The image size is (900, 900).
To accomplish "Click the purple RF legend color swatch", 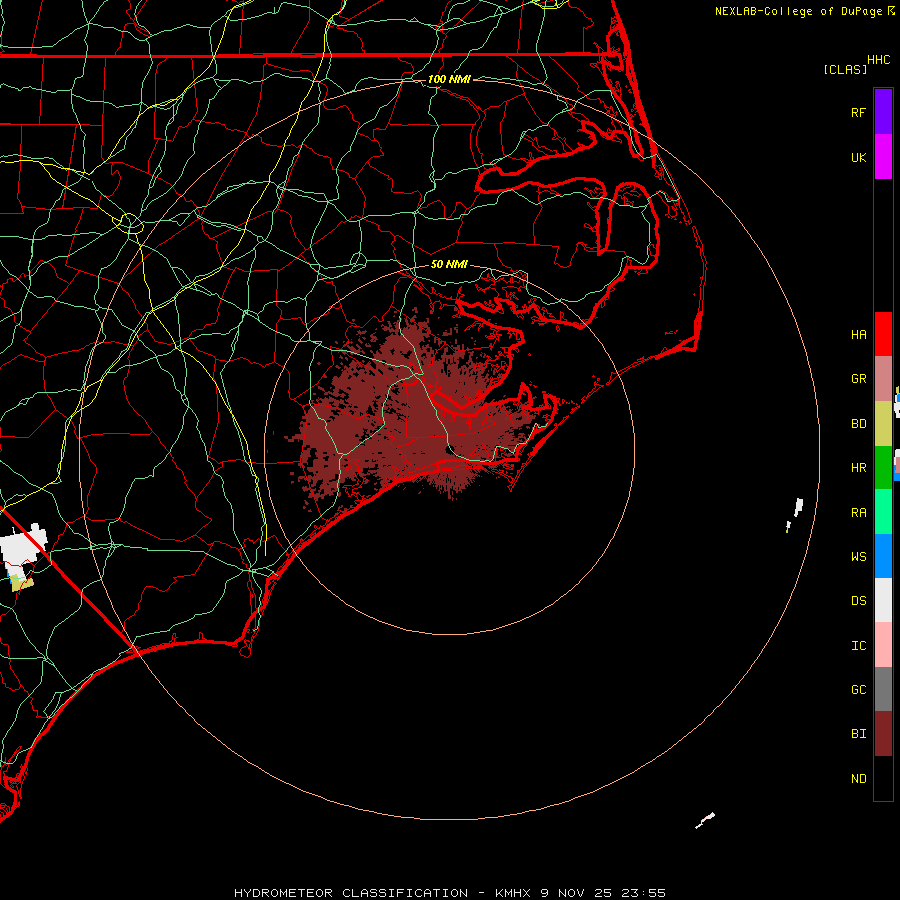I will [883, 111].
